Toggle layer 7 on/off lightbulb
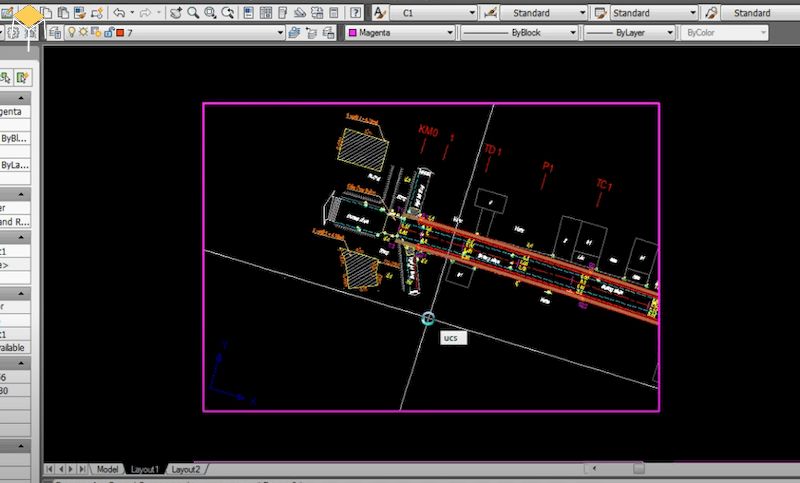 coord(72,32)
